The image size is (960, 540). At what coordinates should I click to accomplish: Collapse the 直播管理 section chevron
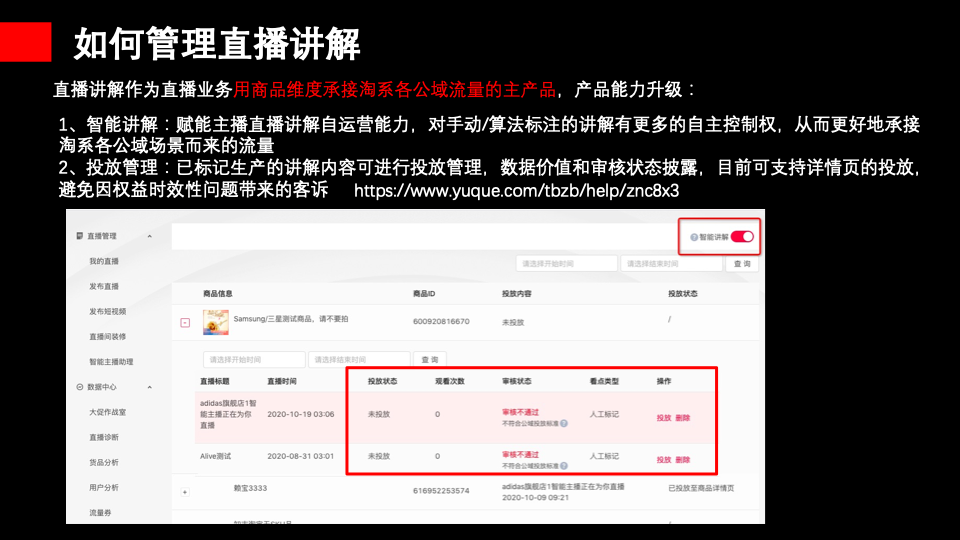(x=150, y=236)
